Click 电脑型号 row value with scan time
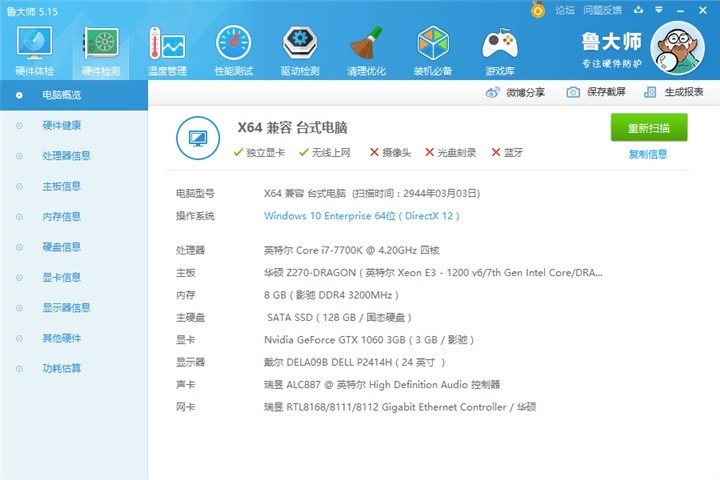Screen dimensions: 720x480 pyautogui.click(x=372, y=193)
